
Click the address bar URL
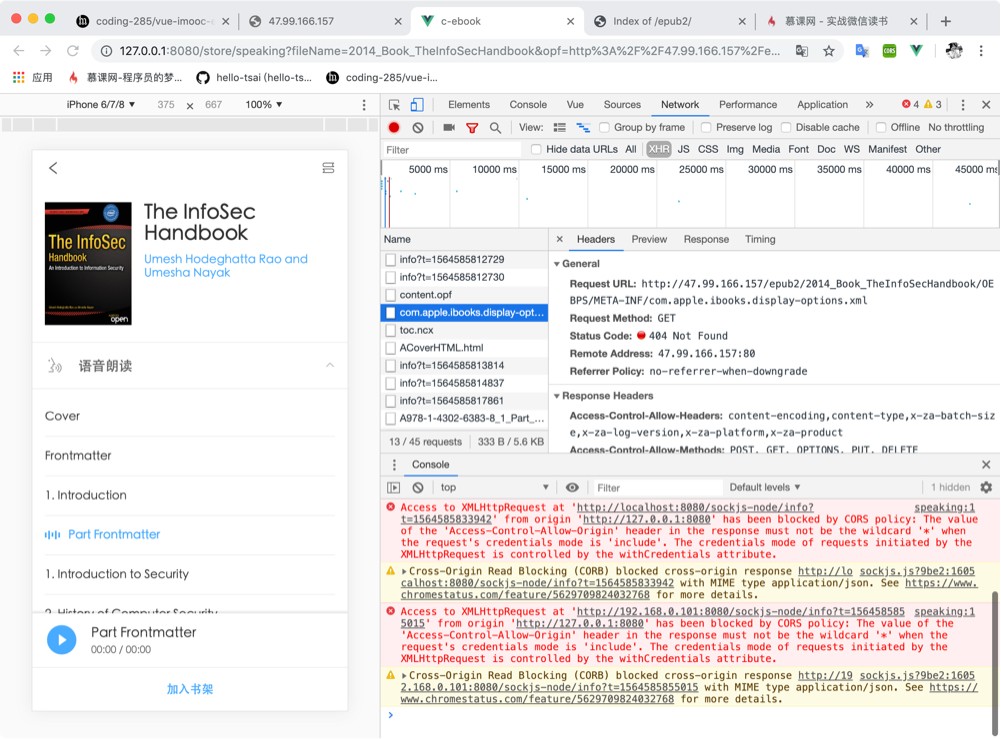point(449,51)
